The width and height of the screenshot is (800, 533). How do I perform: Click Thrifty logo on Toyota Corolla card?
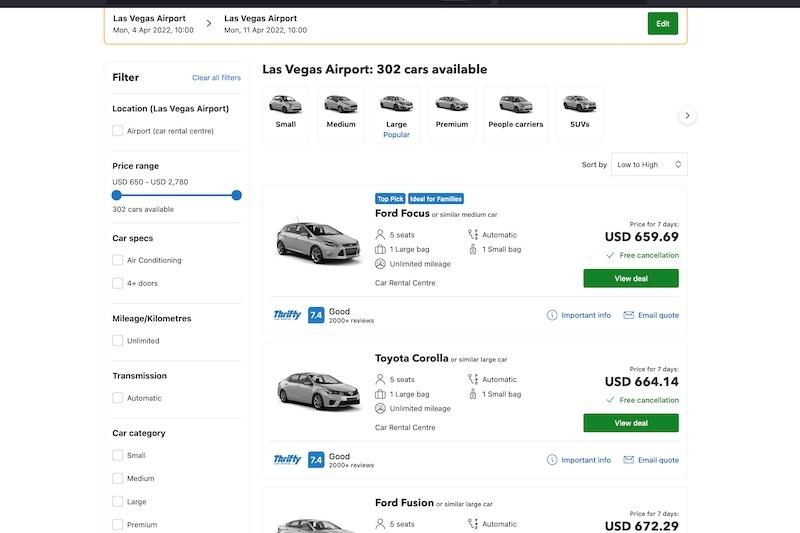[287, 460]
